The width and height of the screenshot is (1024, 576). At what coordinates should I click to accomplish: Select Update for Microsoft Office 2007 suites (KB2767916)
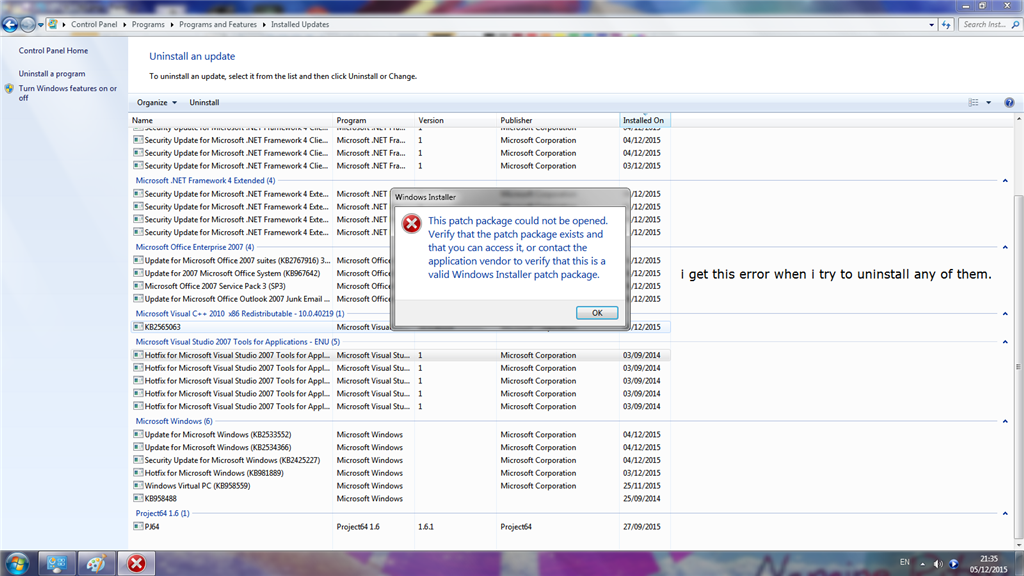[x=401, y=261]
